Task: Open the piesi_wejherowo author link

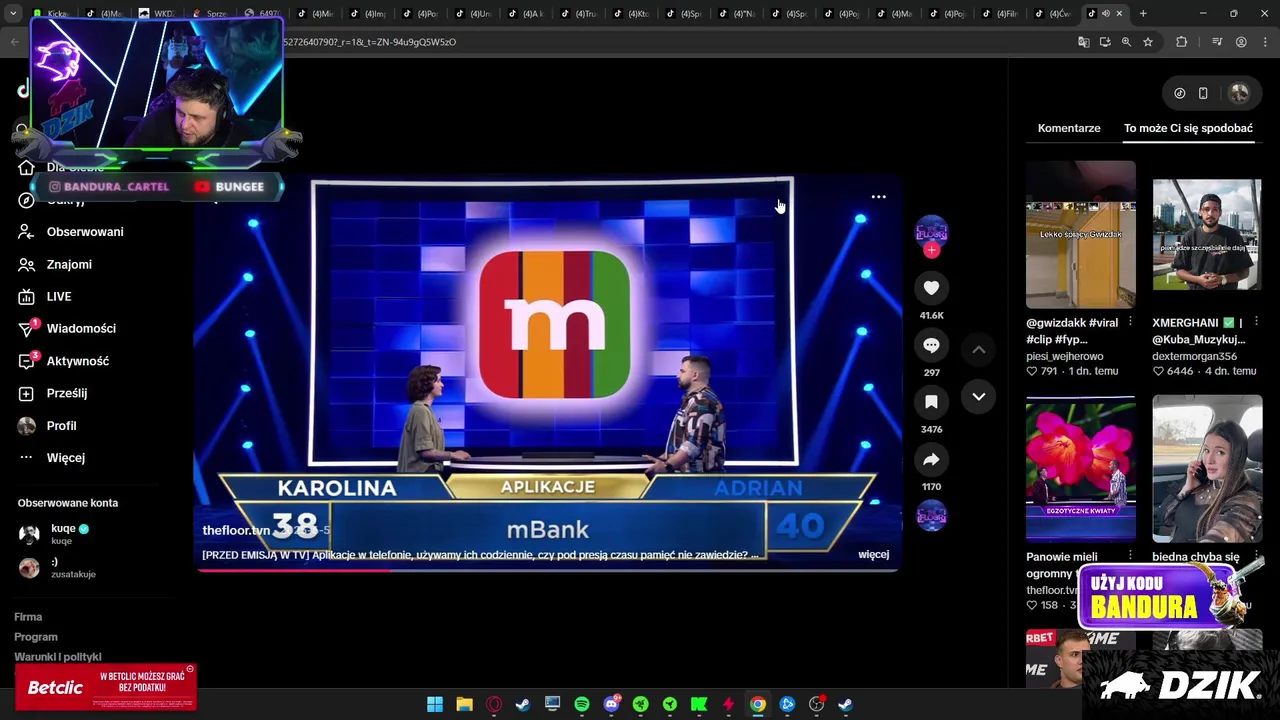Action: pyautogui.click(x=1065, y=356)
